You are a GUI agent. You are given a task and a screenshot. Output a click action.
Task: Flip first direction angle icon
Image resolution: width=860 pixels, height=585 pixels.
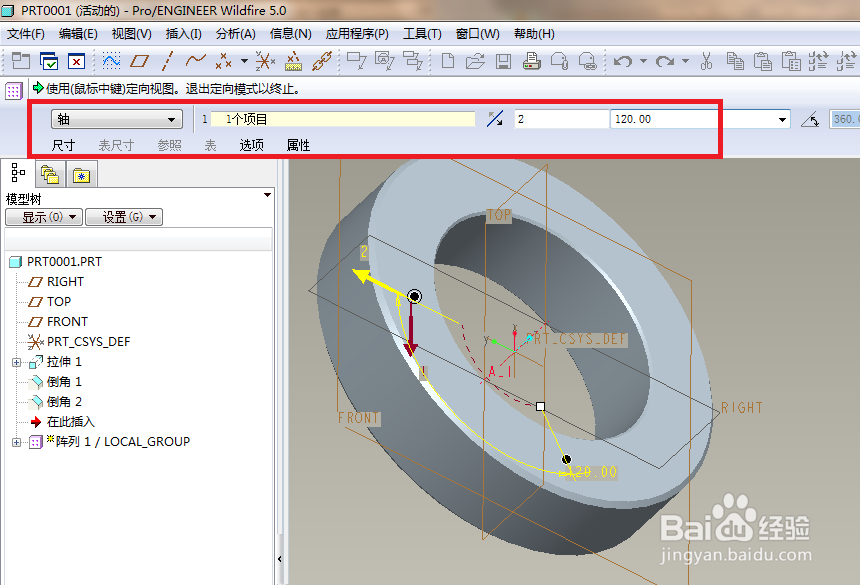pyautogui.click(x=495, y=119)
